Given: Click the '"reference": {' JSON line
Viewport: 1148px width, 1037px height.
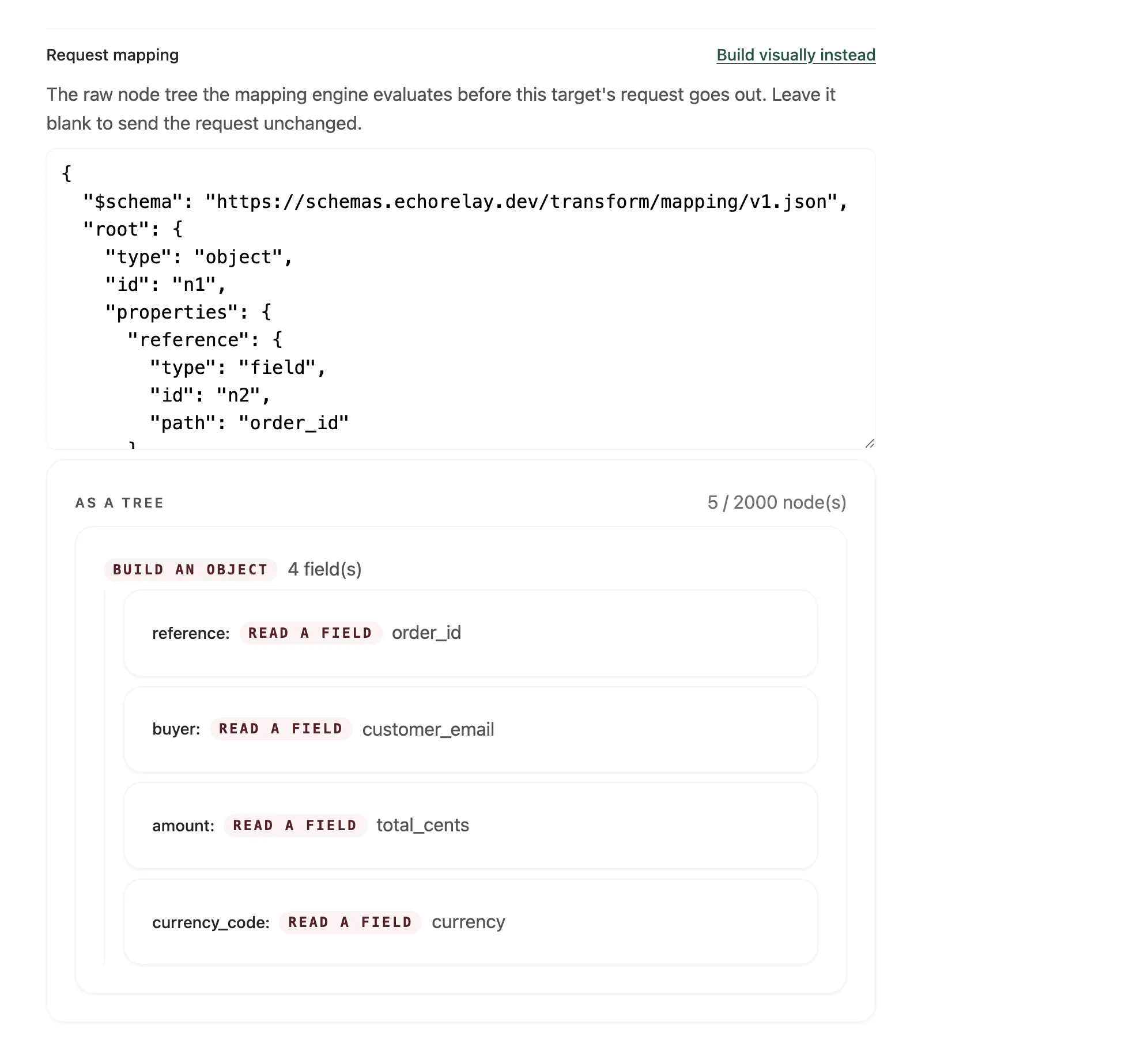Looking at the screenshot, I should point(205,340).
